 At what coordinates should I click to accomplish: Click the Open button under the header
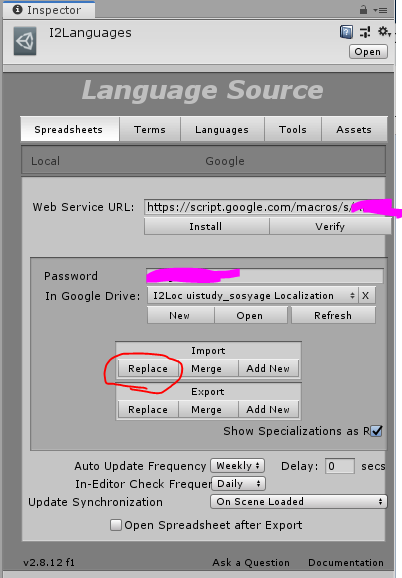[x=368, y=52]
